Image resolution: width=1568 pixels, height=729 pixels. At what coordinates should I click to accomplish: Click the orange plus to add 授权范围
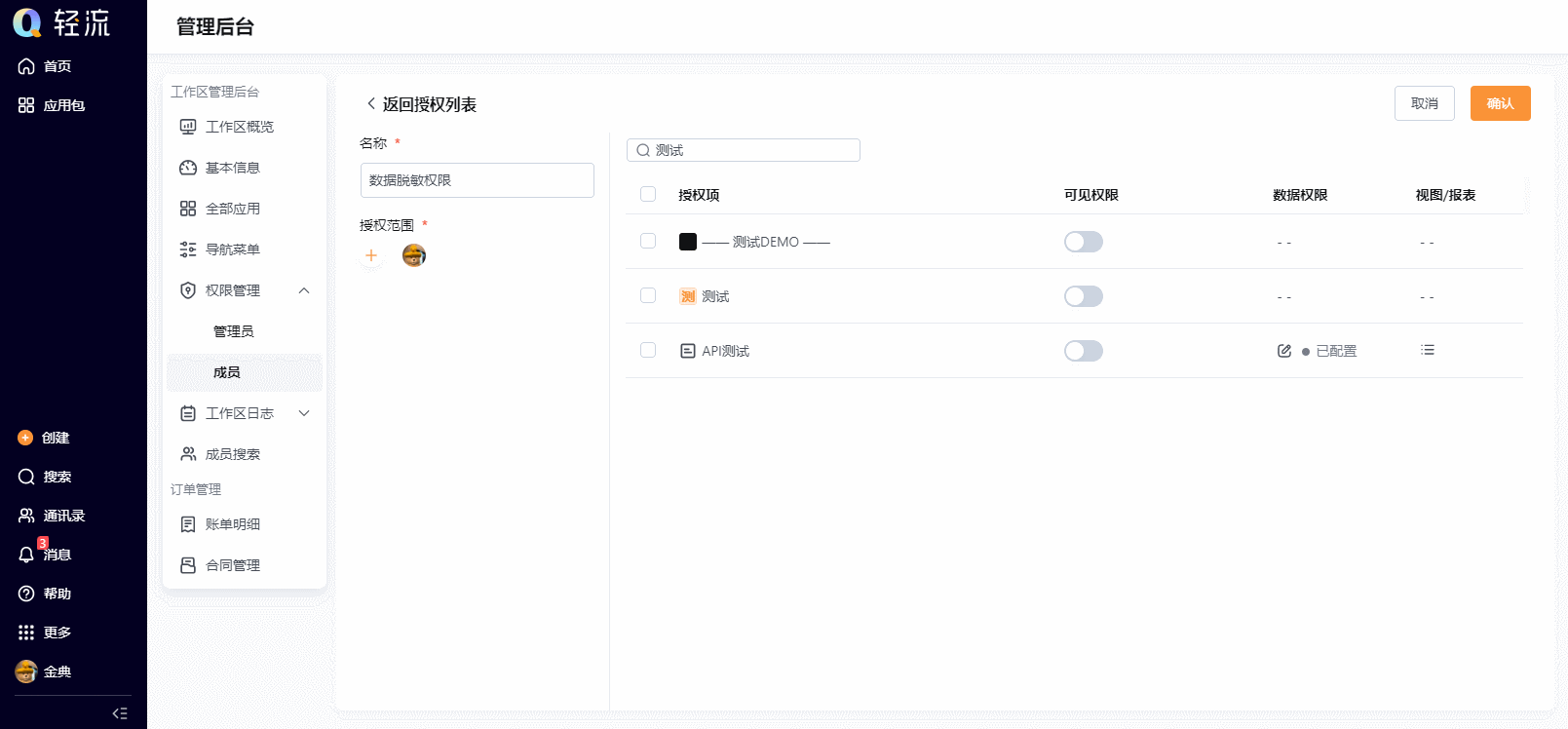pos(371,255)
